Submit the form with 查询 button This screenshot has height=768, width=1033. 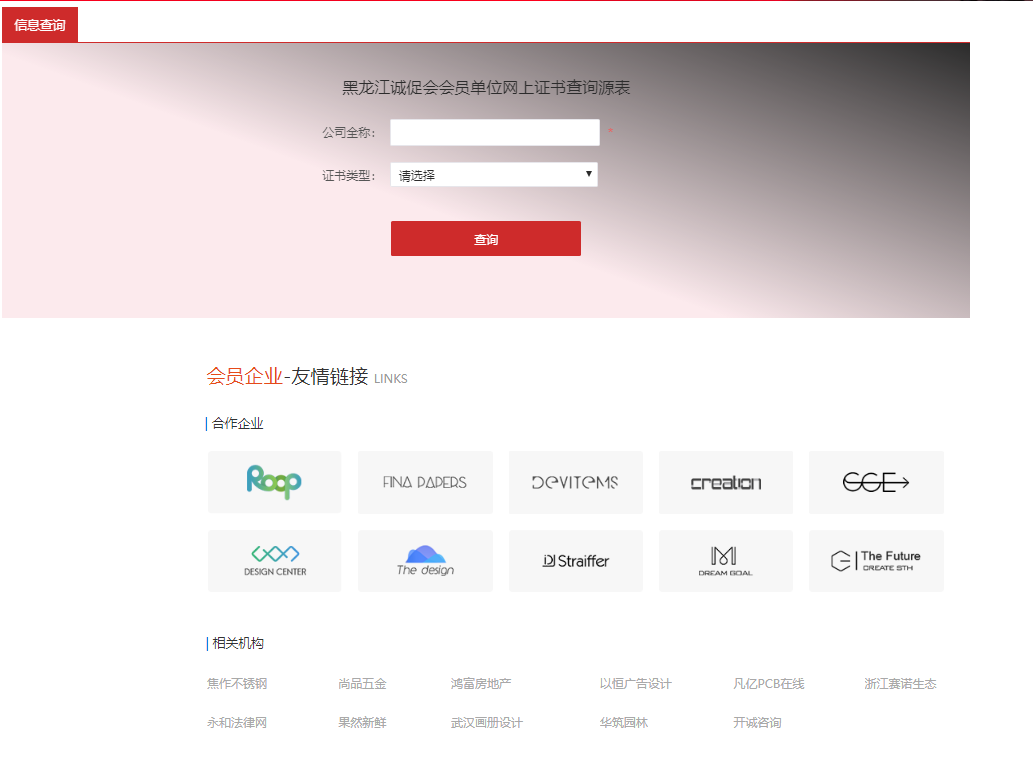coord(486,238)
